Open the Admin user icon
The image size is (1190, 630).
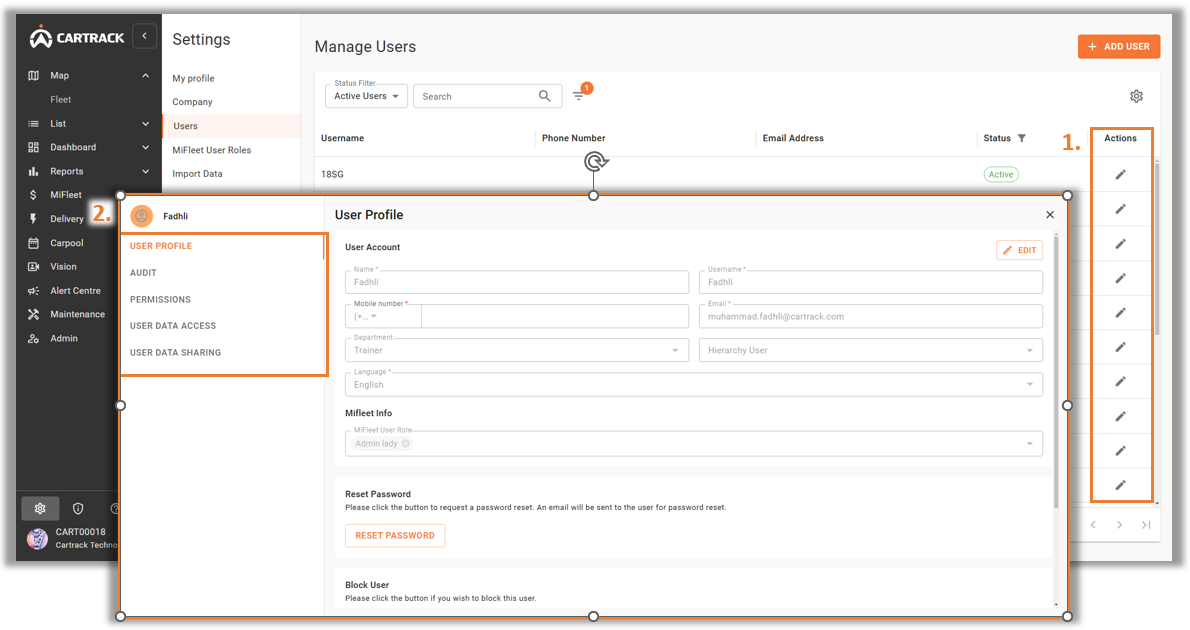tap(33, 339)
